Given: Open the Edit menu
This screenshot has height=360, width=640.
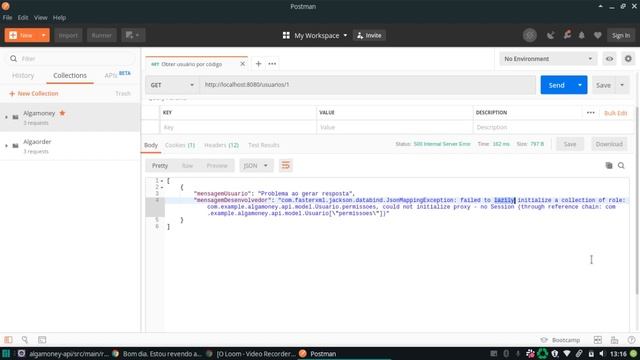Looking at the screenshot, I should pos(23,18).
